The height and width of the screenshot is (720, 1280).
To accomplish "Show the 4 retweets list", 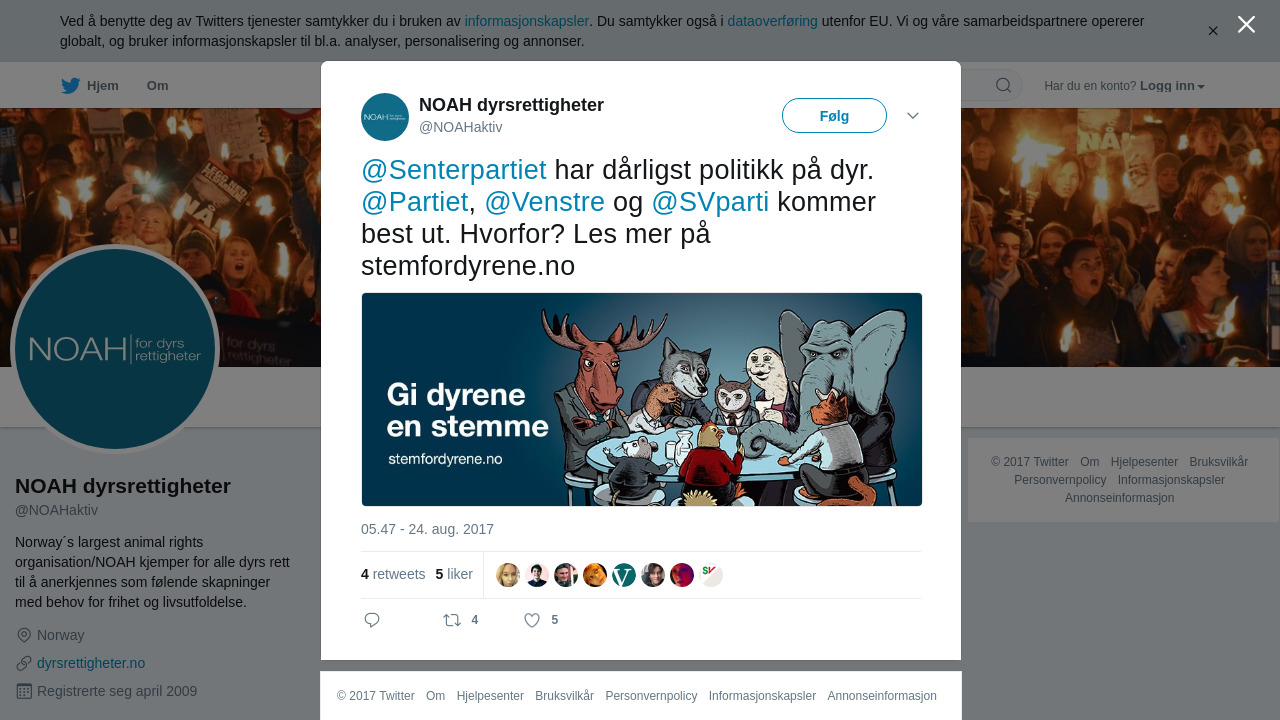I will tap(393, 574).
